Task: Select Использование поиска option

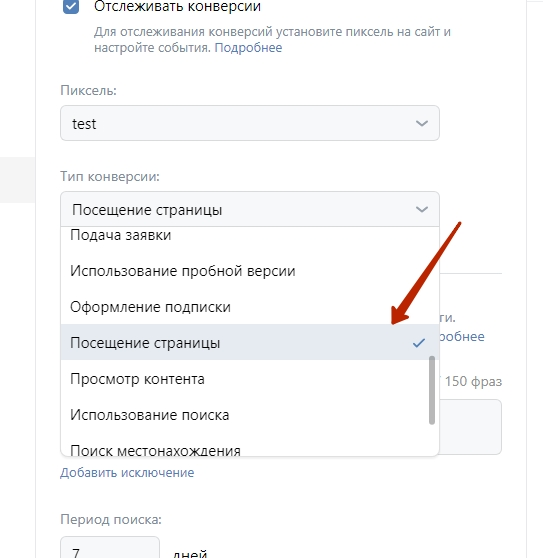Action: click(x=250, y=415)
